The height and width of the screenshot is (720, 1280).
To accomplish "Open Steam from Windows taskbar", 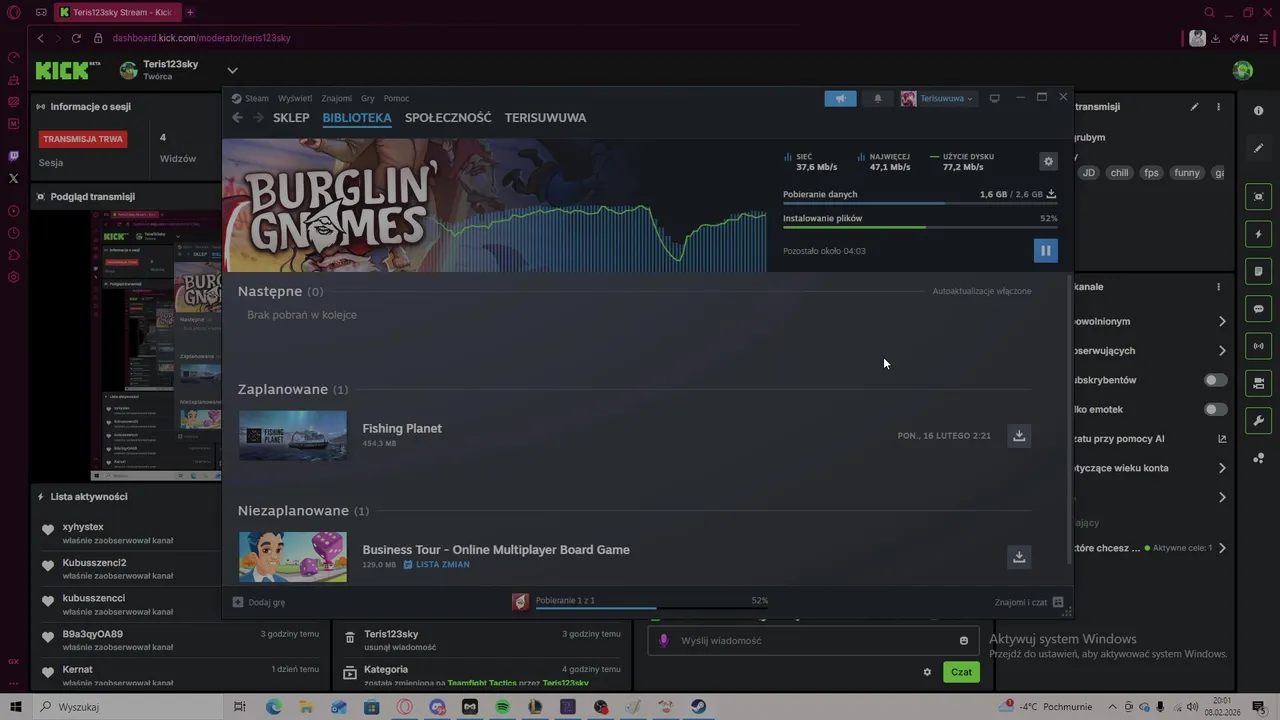I will pos(698,707).
